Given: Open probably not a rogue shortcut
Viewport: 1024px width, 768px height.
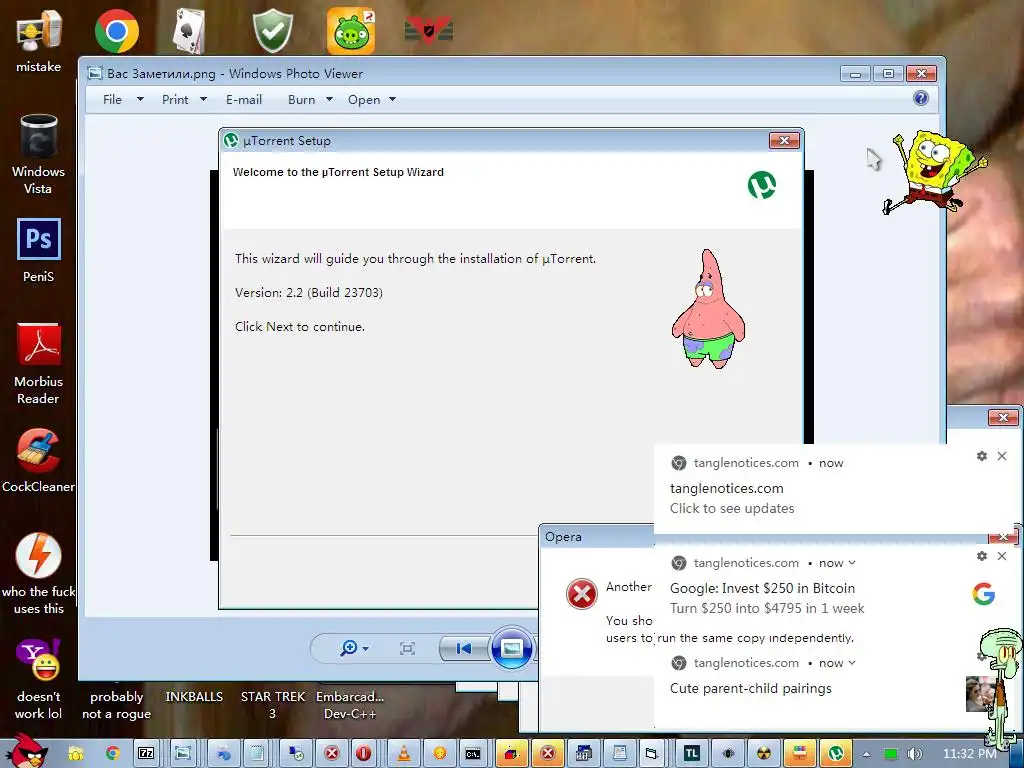Looking at the screenshot, I should (x=116, y=705).
